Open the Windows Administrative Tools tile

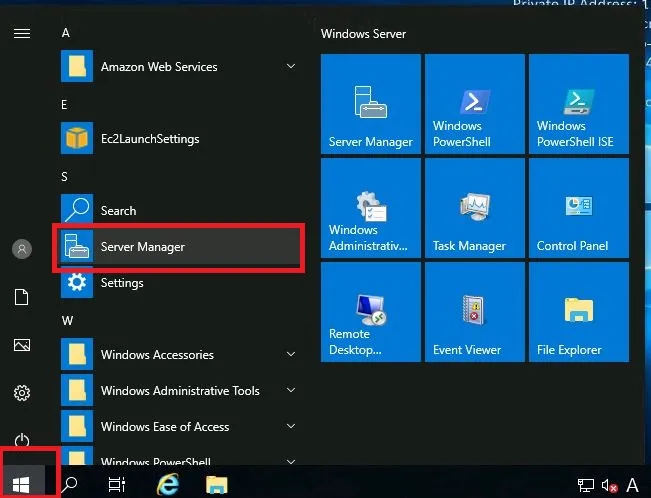[x=370, y=208]
